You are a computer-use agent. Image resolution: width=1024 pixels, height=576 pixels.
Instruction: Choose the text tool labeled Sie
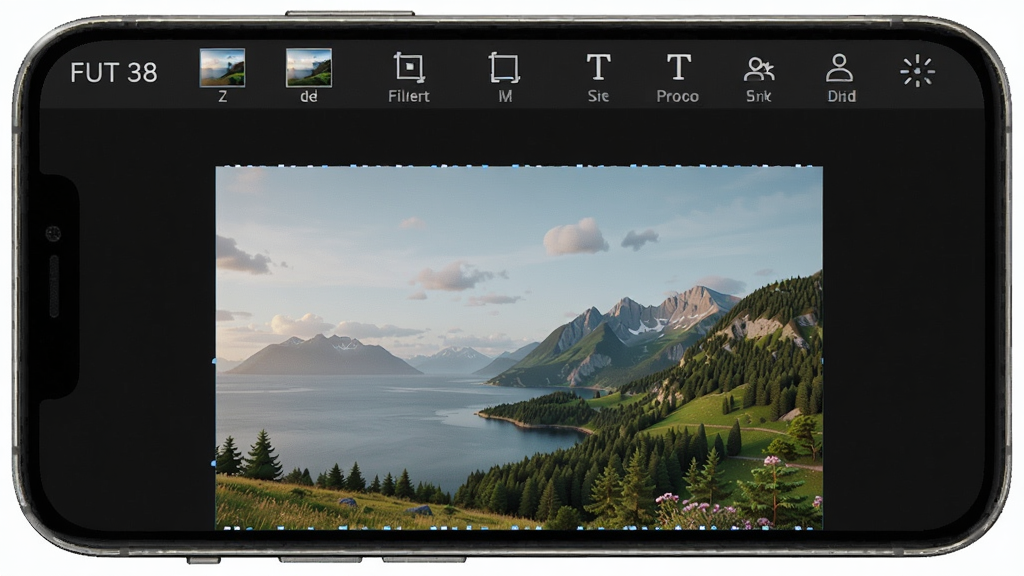coord(598,67)
